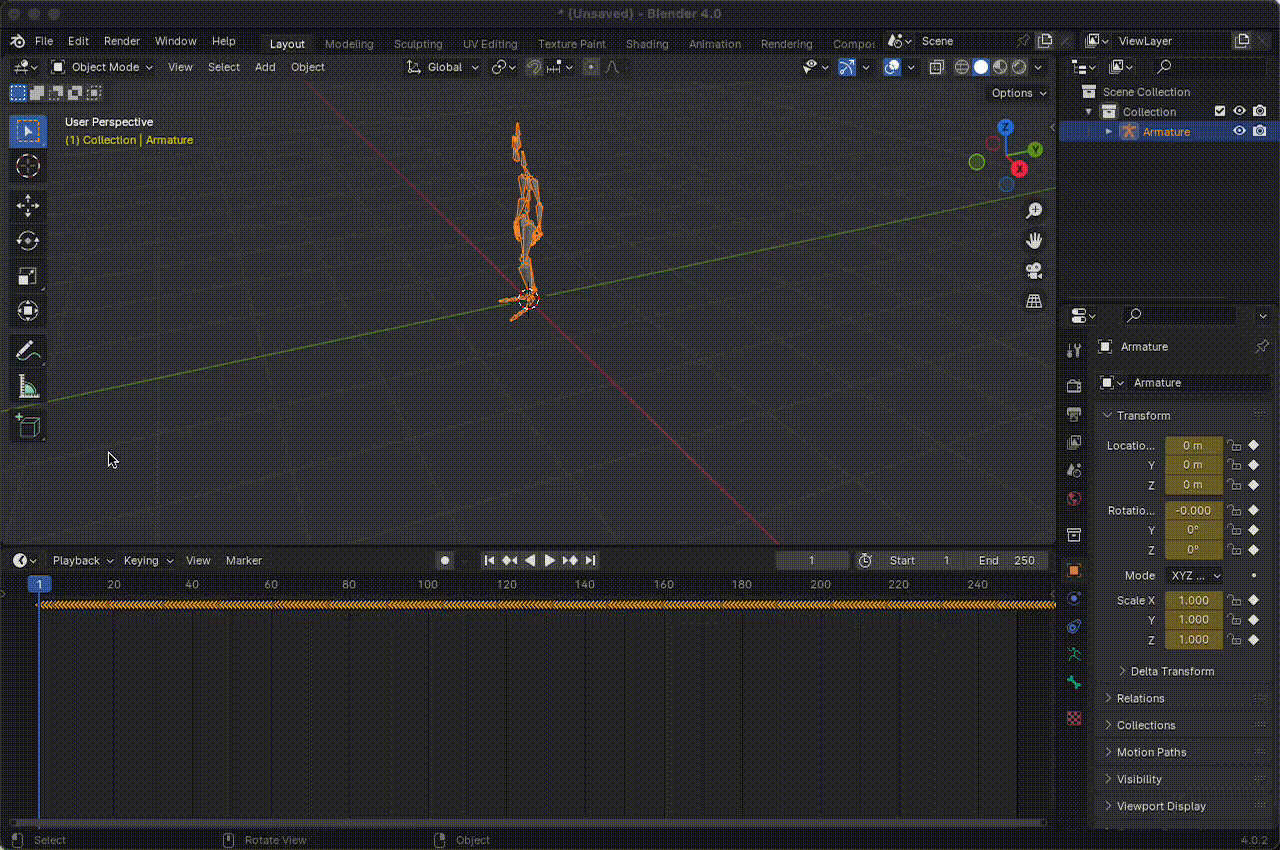Toggle X-ray viewport shading mode
The height and width of the screenshot is (850, 1280).
[x=936, y=67]
